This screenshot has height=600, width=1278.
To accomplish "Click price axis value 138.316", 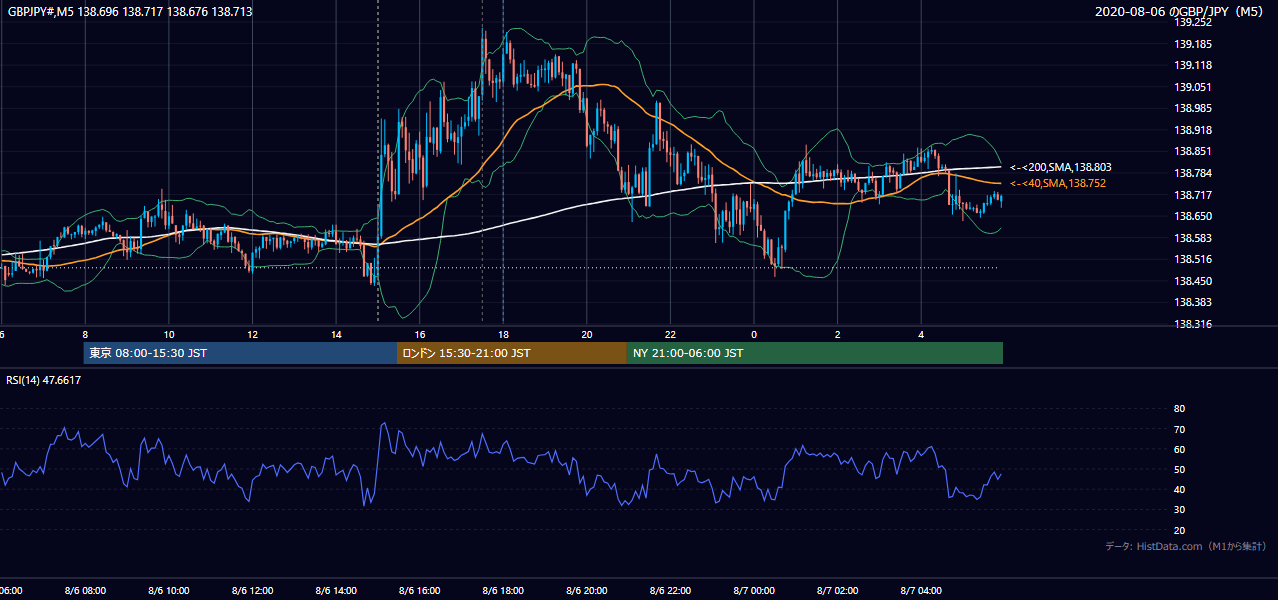I will click(1193, 324).
